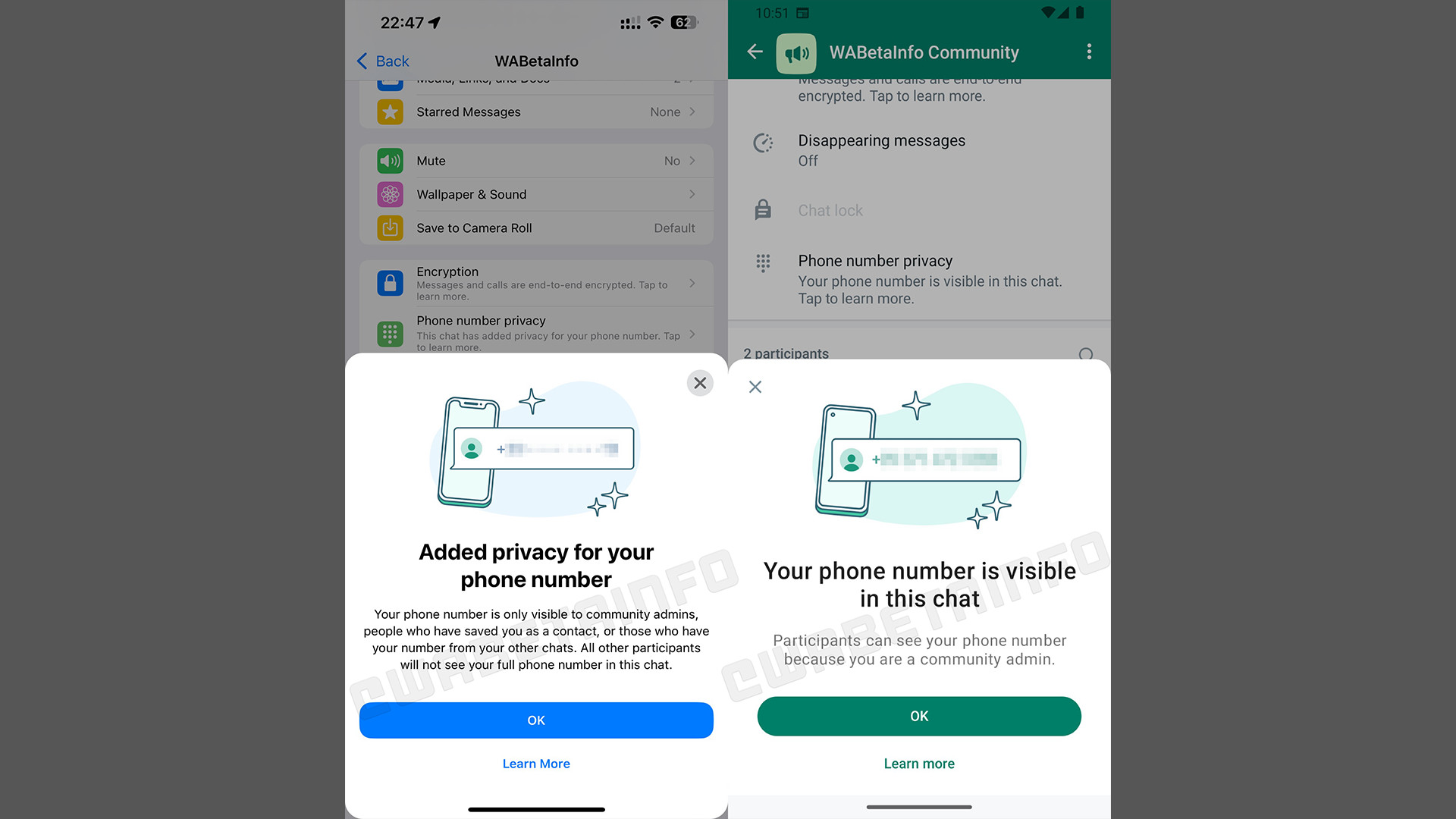Tap the wallpaper and sound icon

pyautogui.click(x=390, y=194)
